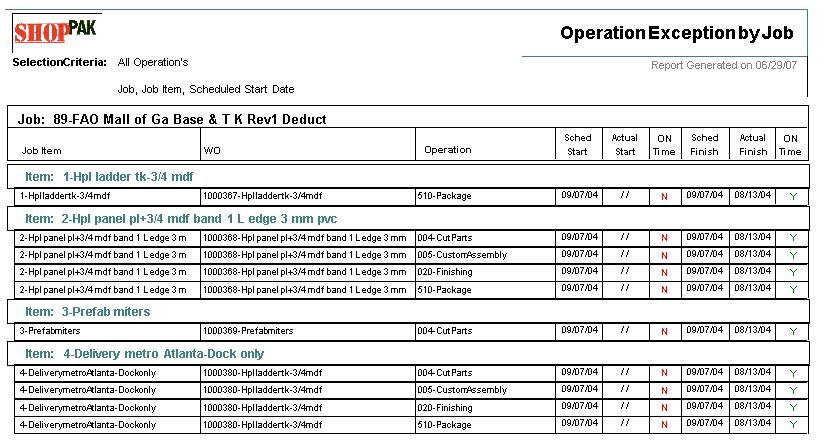The height and width of the screenshot is (443, 829).
Task: Click the Job 89-FAO Mall of Ga heading
Action: pos(172,119)
